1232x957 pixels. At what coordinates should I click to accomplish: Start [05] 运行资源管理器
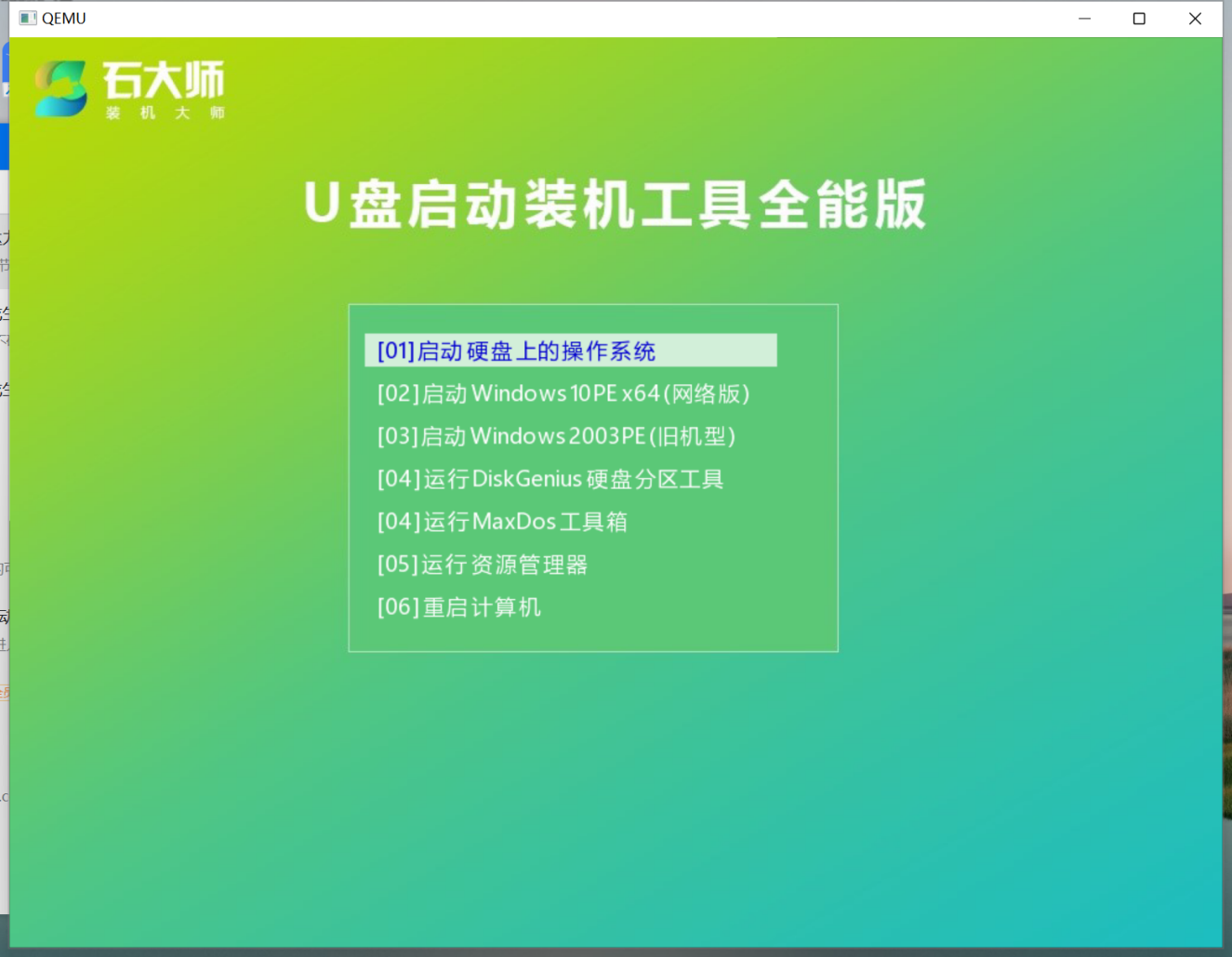(x=482, y=565)
